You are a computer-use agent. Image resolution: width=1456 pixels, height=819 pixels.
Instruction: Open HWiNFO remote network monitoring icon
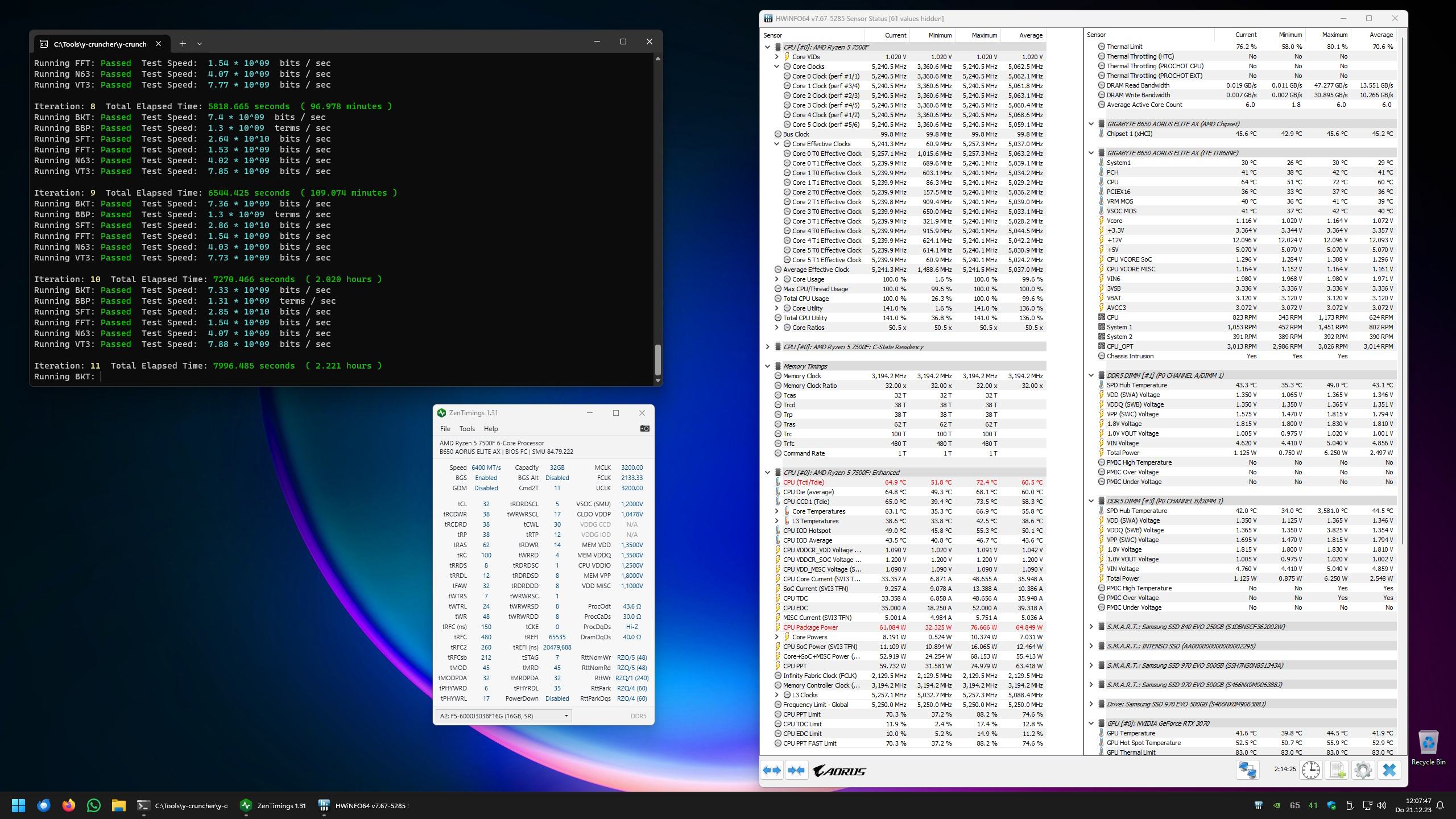[1248, 770]
